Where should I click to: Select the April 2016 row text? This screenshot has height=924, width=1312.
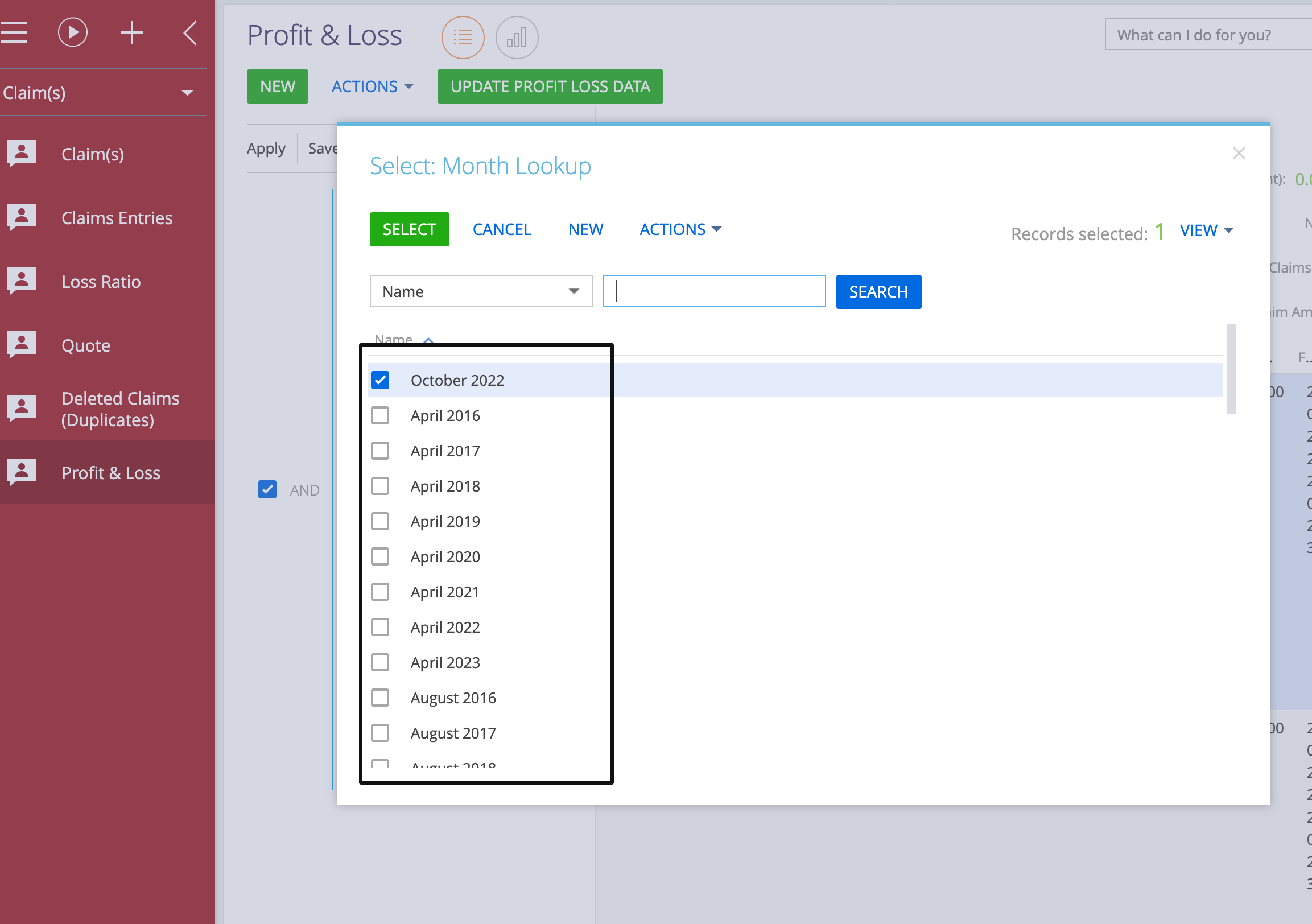[x=445, y=416]
